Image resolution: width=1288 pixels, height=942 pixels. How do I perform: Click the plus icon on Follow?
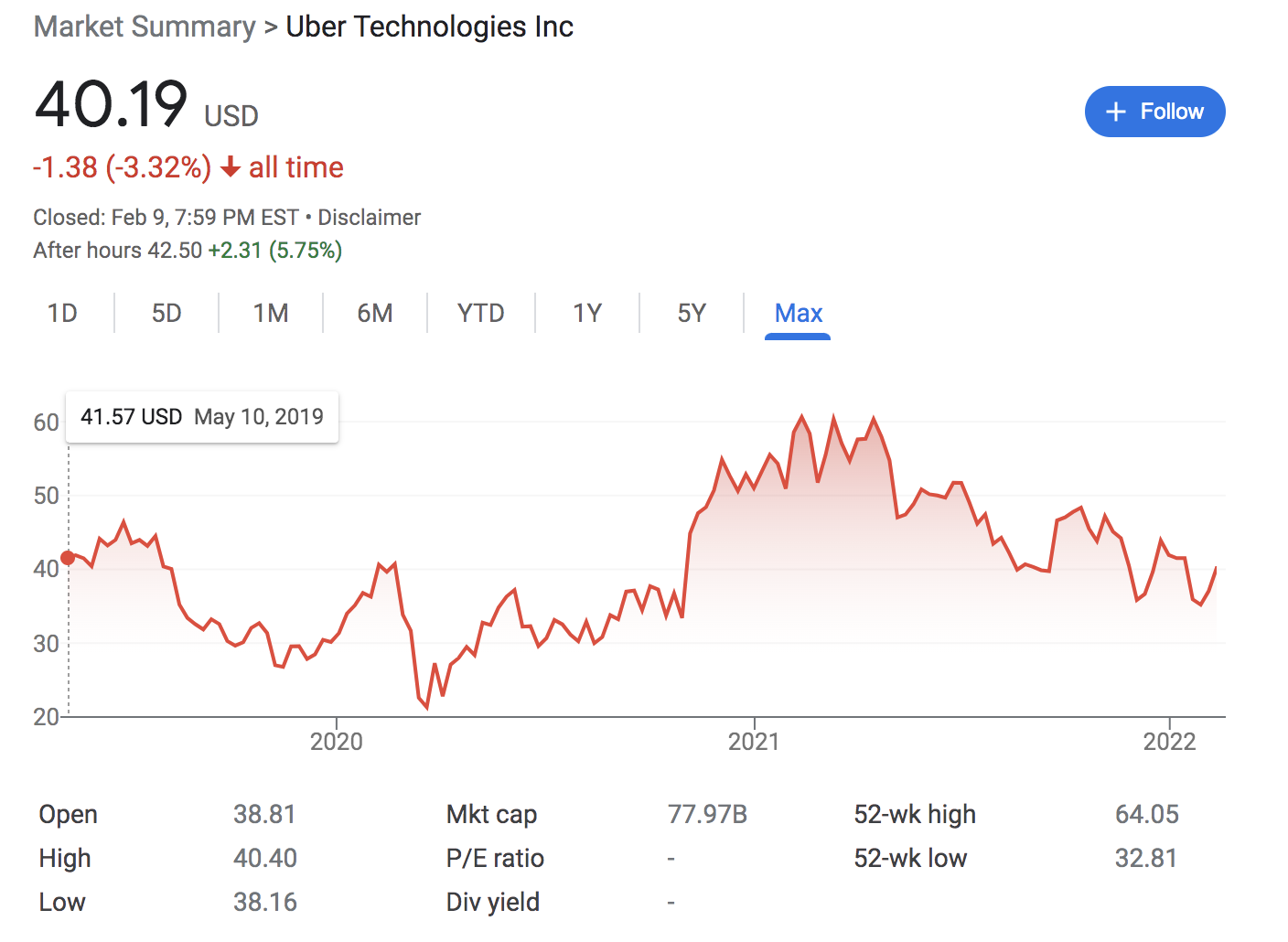pyautogui.click(x=1115, y=112)
